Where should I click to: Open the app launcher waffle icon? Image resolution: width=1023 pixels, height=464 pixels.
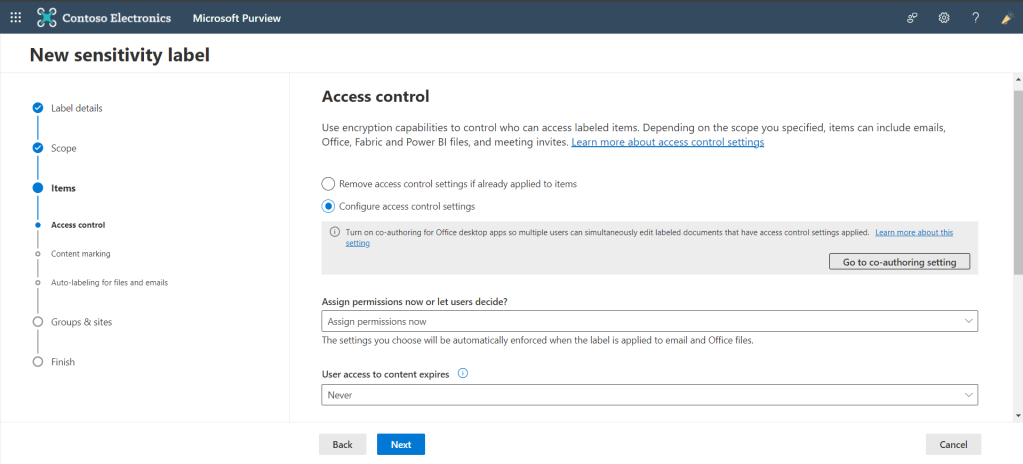(x=16, y=18)
